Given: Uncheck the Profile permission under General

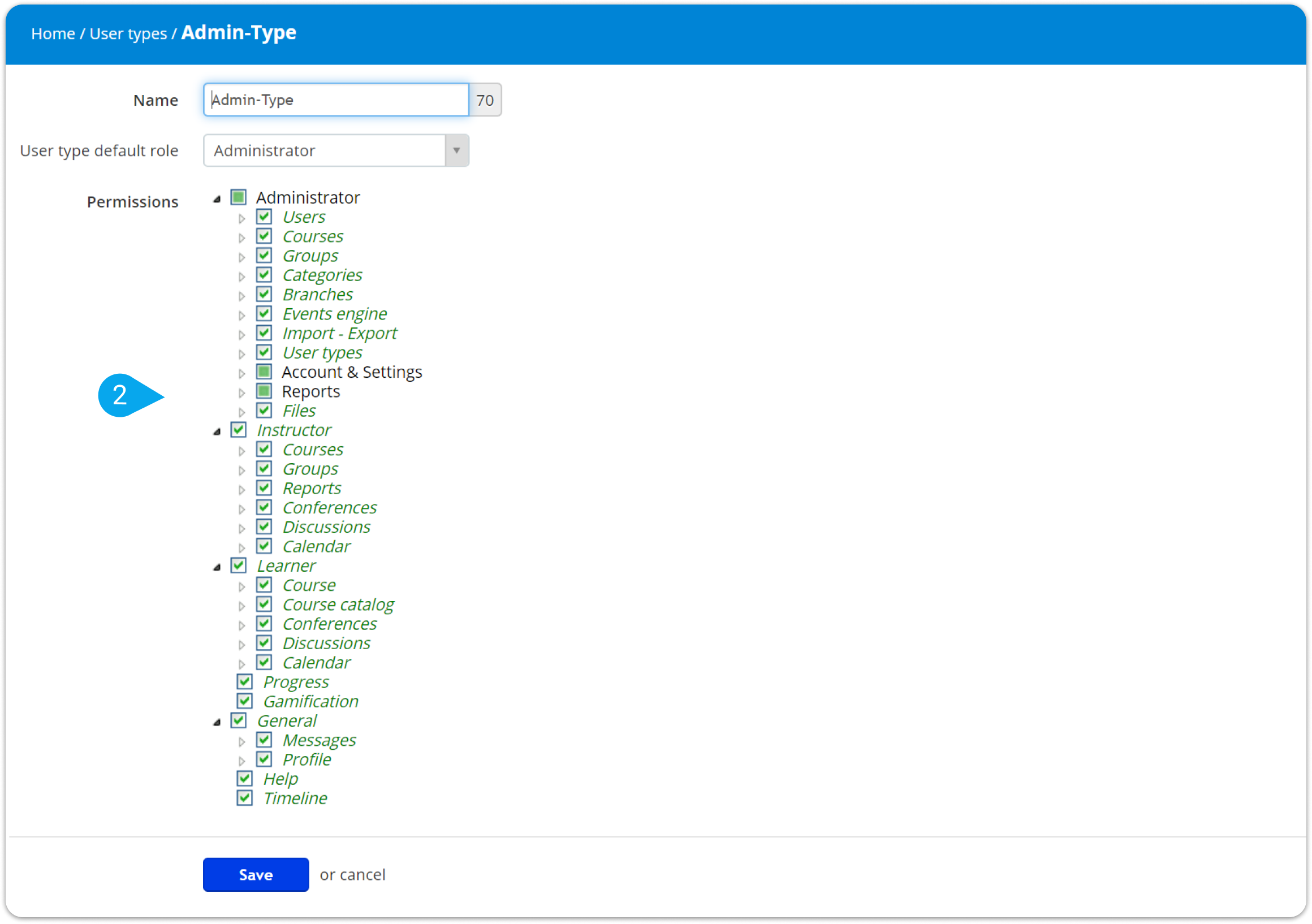Looking at the screenshot, I should (x=264, y=759).
